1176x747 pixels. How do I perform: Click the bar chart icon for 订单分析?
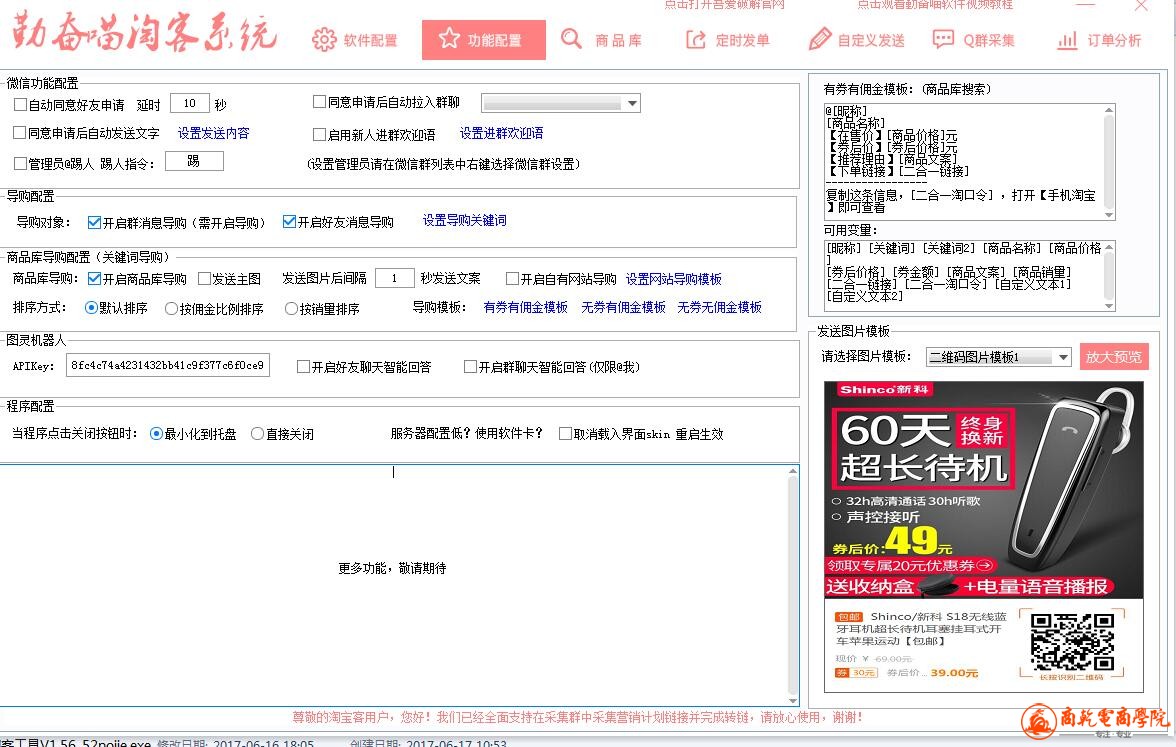pos(1068,40)
